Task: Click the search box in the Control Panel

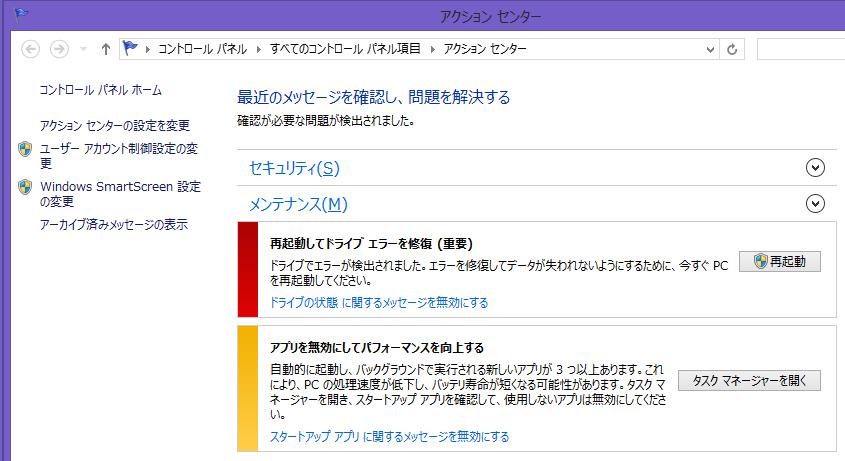Action: click(801, 49)
